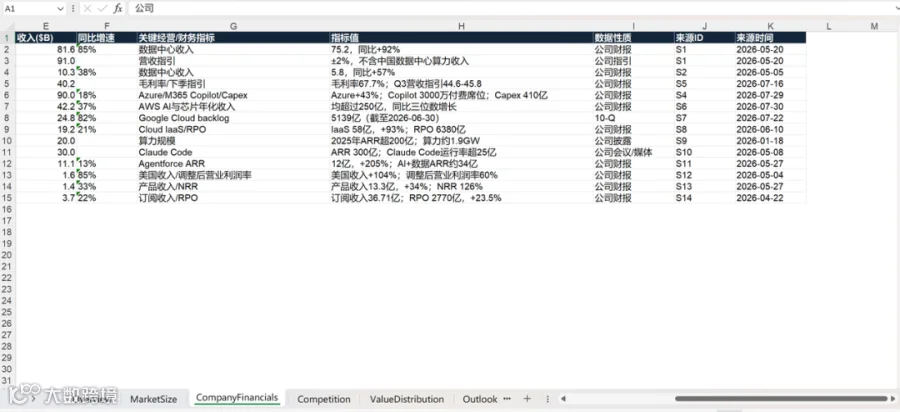
Task: Click the 数据性质 header cell
Action: coord(634,38)
